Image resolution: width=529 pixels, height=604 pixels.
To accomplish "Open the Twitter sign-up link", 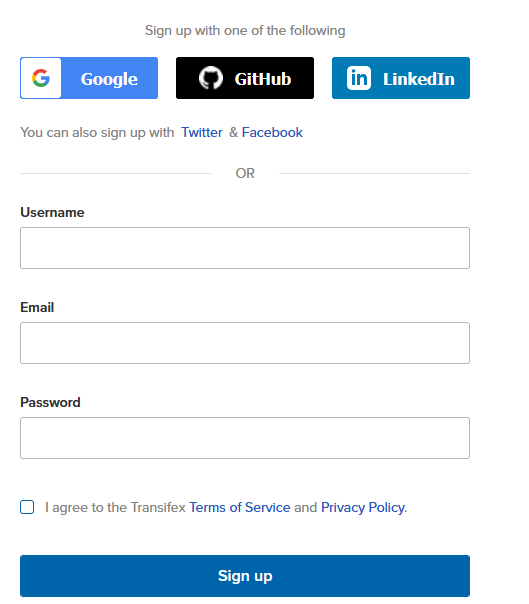I will [x=202, y=133].
